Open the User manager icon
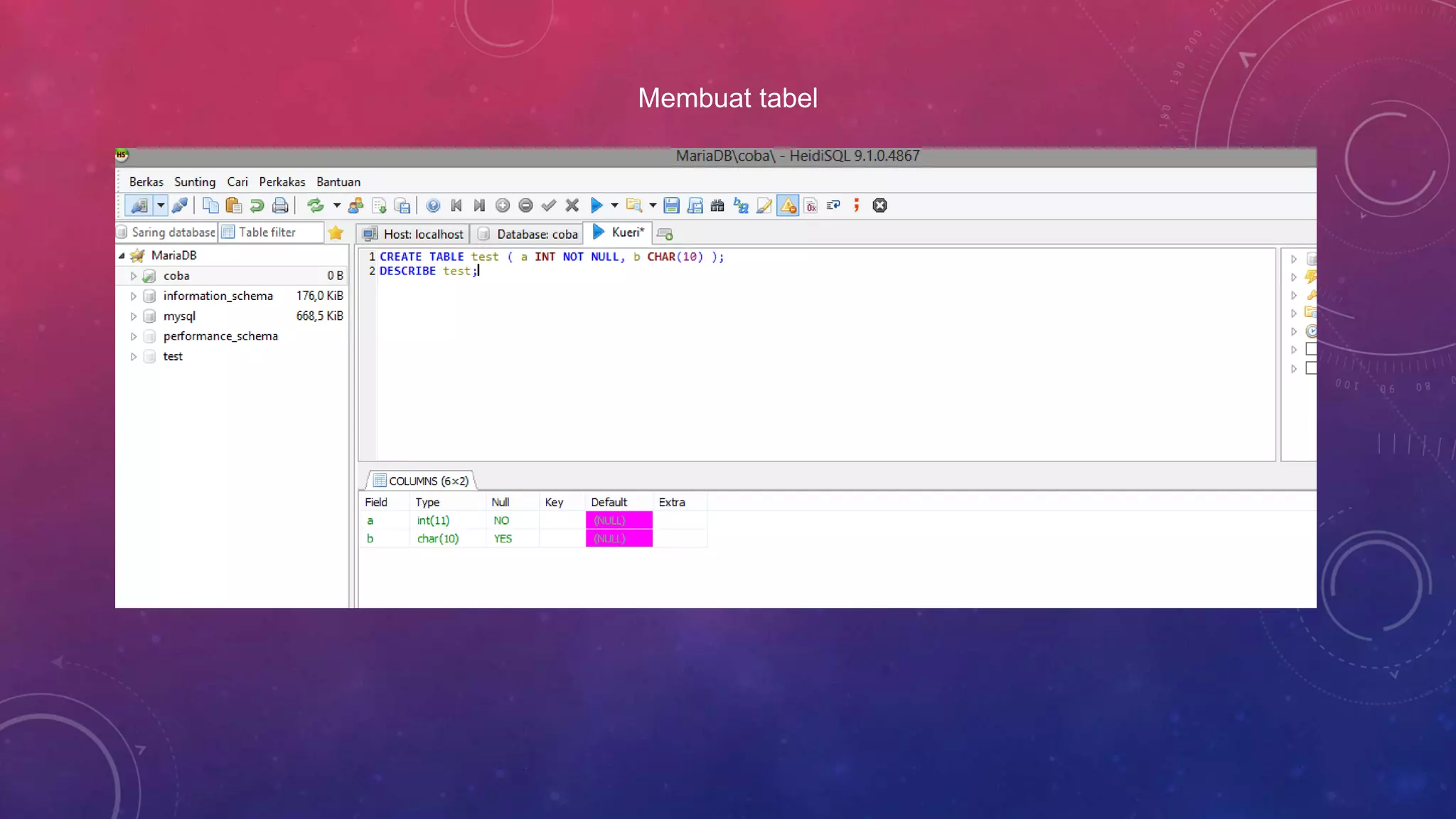 point(356,205)
